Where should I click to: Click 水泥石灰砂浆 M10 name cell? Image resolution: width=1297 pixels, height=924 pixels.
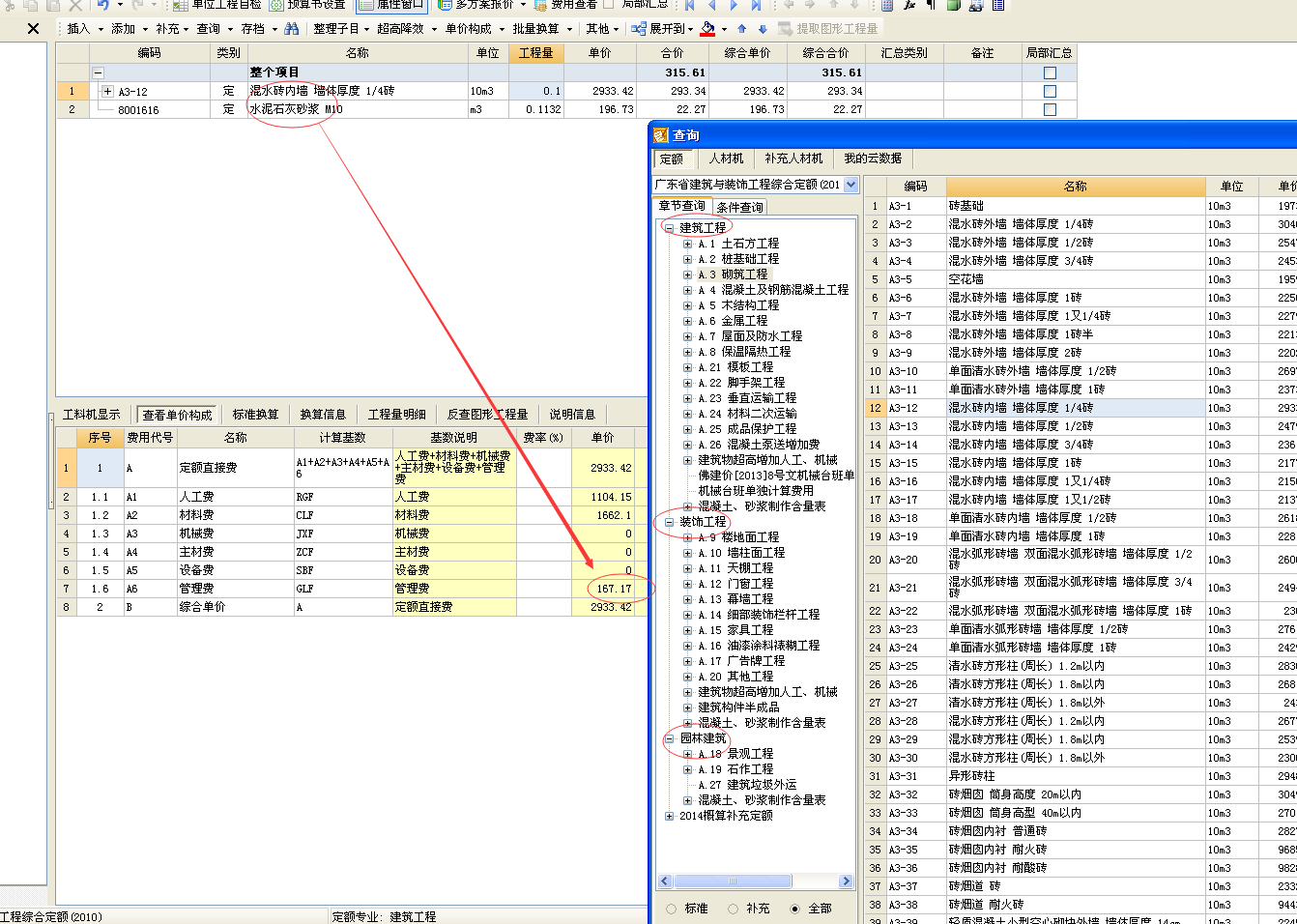358,109
